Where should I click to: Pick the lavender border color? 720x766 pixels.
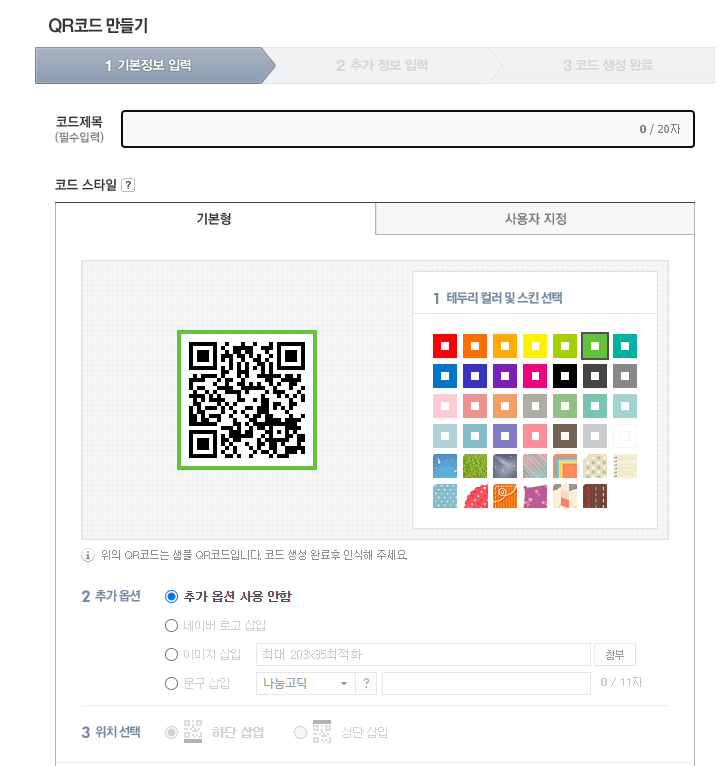coord(505,436)
